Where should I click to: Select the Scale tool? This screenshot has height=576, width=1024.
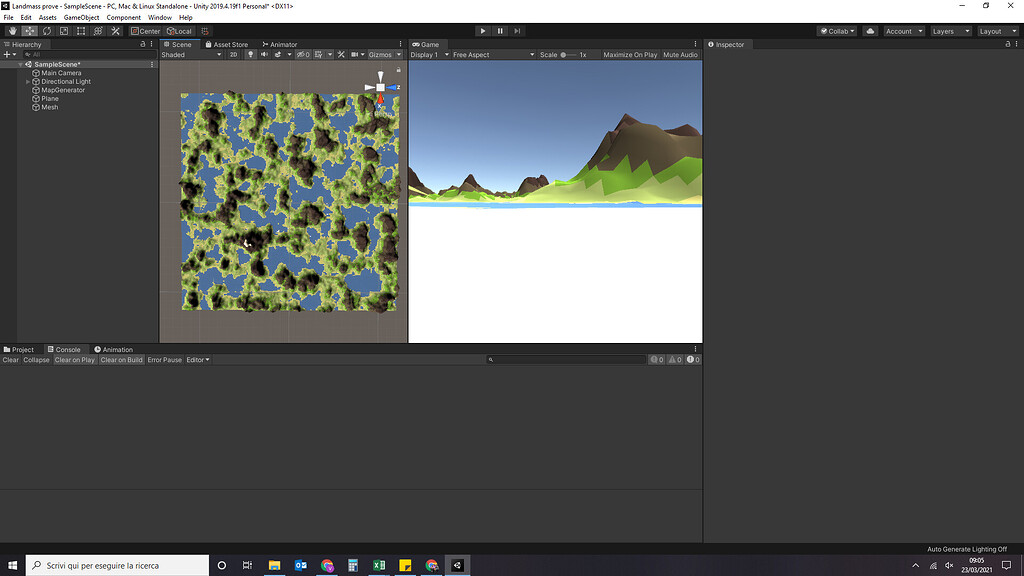(x=62, y=31)
